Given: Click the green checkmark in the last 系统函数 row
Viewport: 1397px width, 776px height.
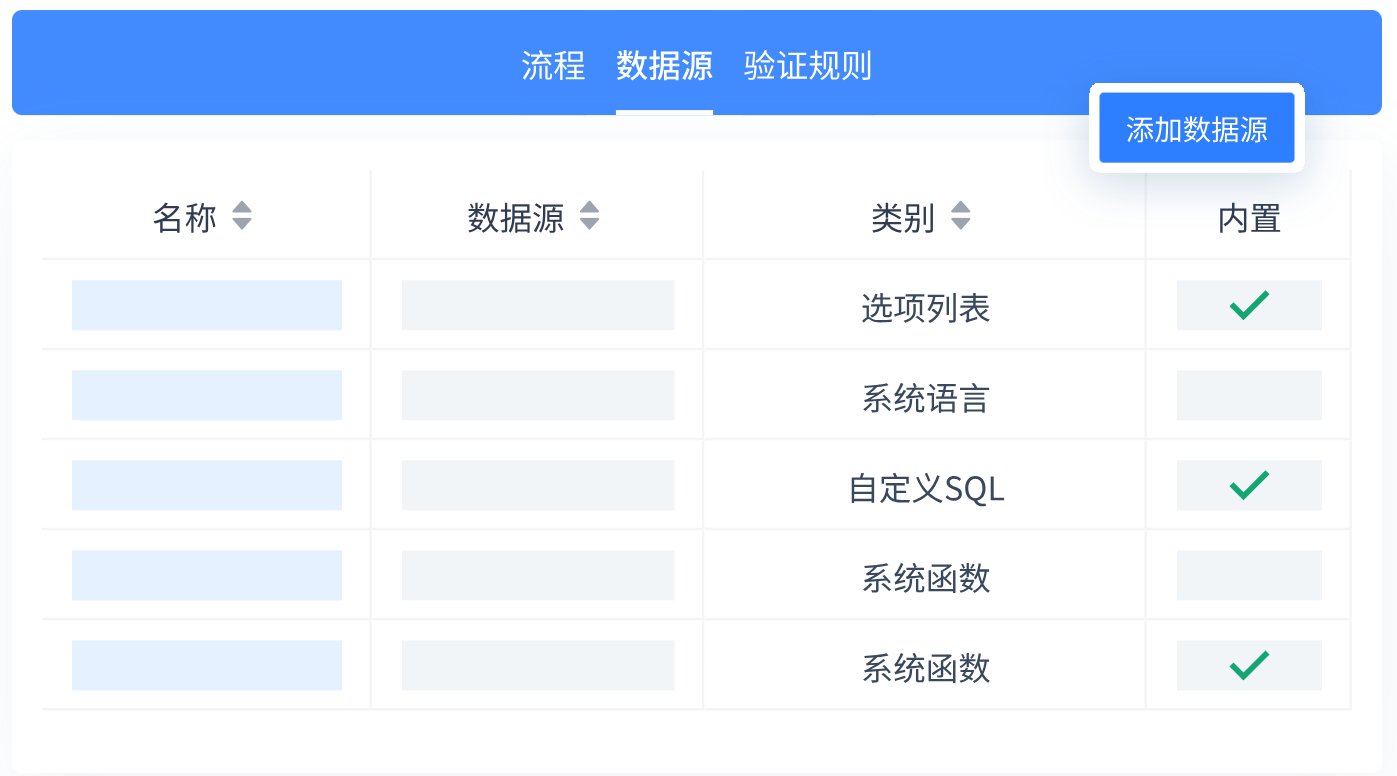Looking at the screenshot, I should (1249, 665).
